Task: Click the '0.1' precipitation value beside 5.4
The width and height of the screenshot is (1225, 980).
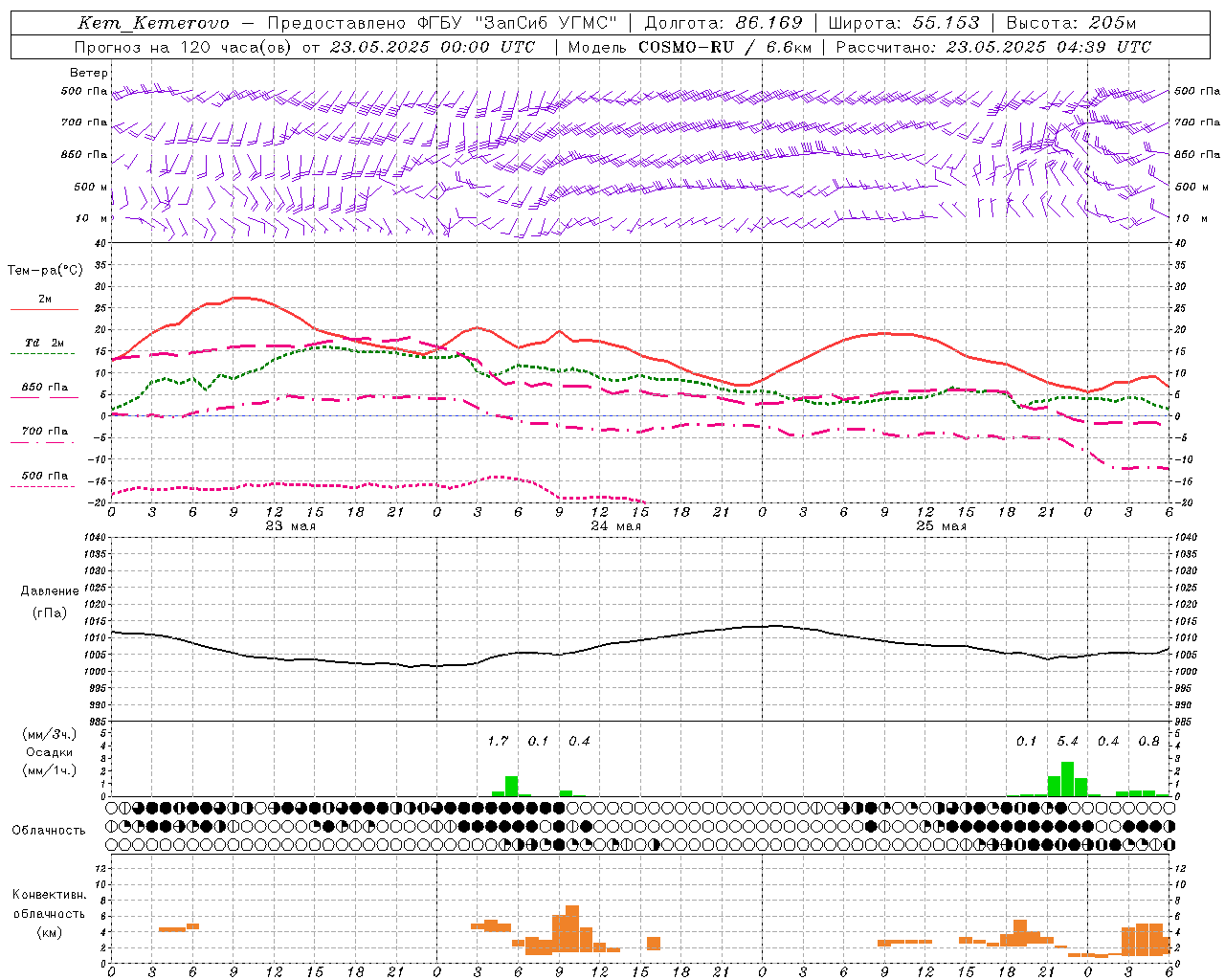Action: click(x=1026, y=742)
